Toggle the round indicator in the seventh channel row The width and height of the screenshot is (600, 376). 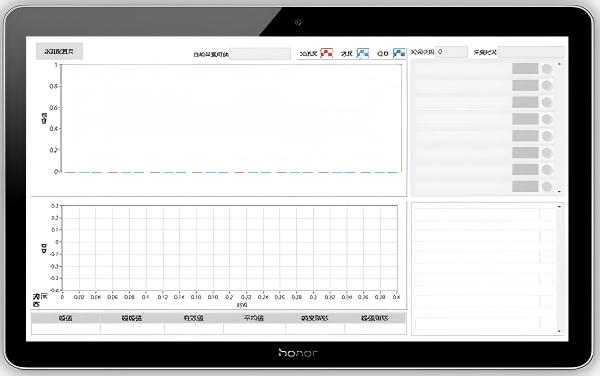pos(547,170)
